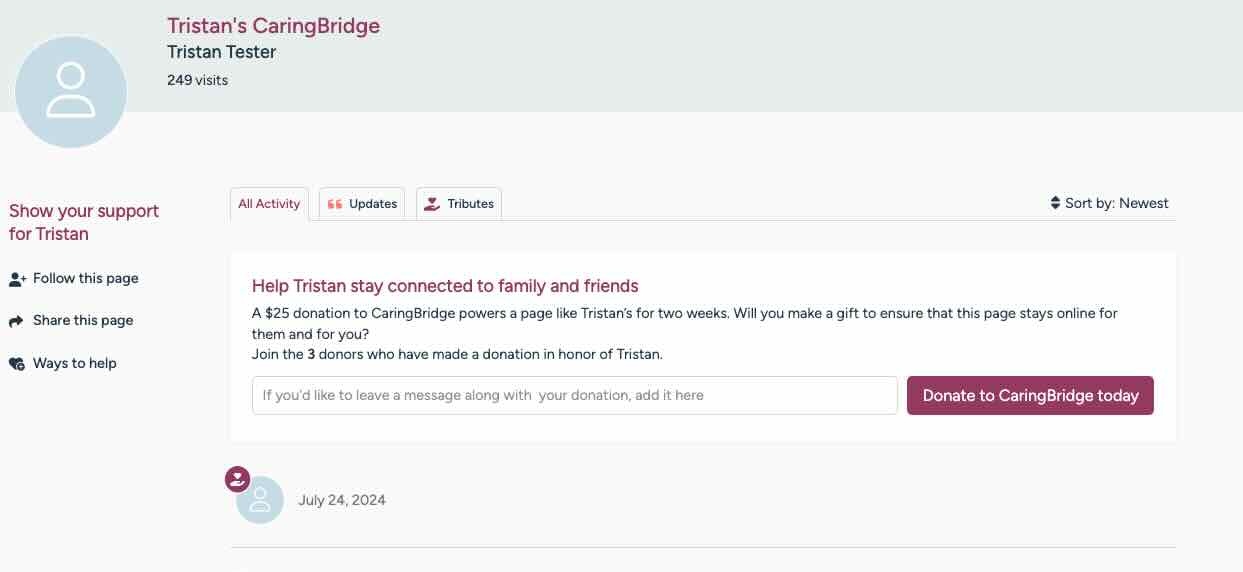Open the Sort by: Newest dropdown
The height and width of the screenshot is (572, 1243).
click(x=1109, y=203)
